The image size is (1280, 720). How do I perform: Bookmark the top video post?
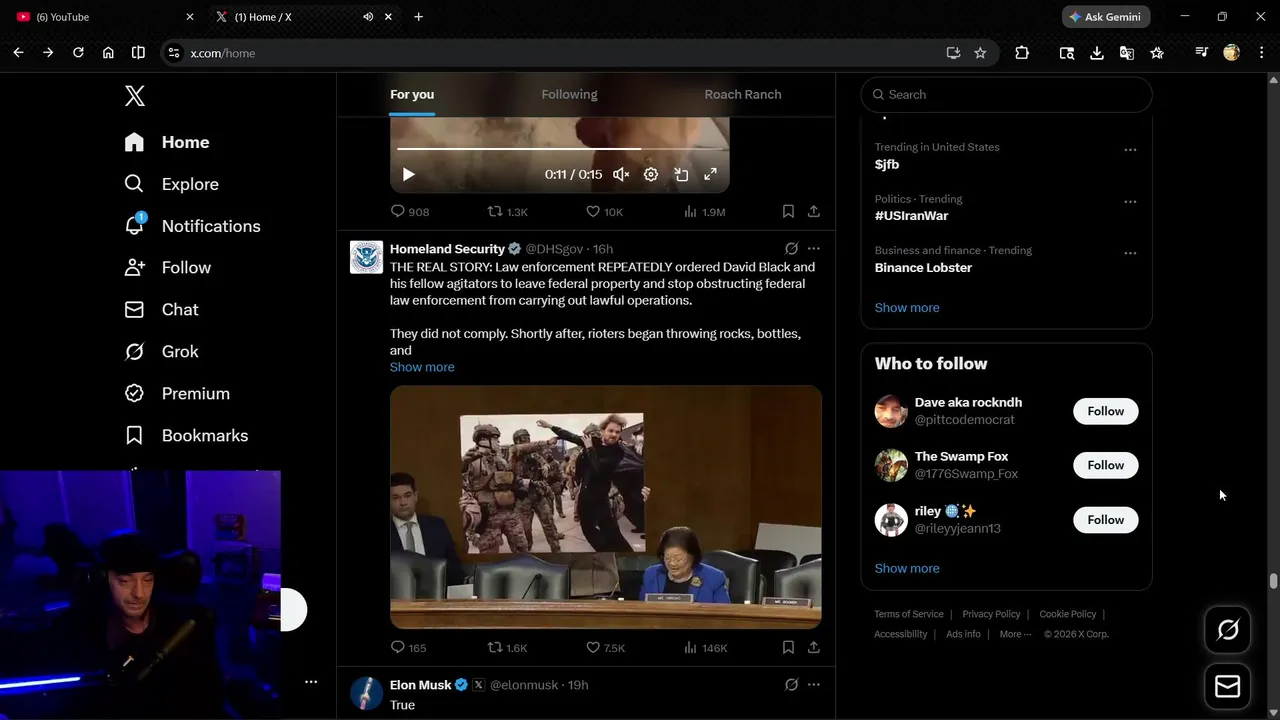point(788,212)
